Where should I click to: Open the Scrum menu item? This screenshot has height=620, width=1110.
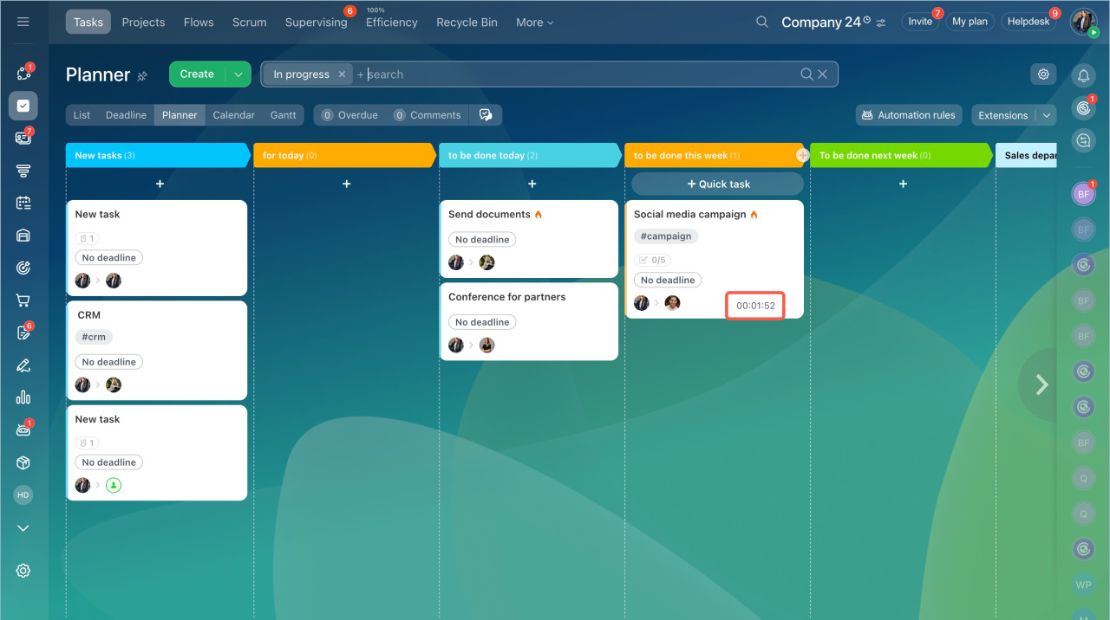pyautogui.click(x=249, y=23)
